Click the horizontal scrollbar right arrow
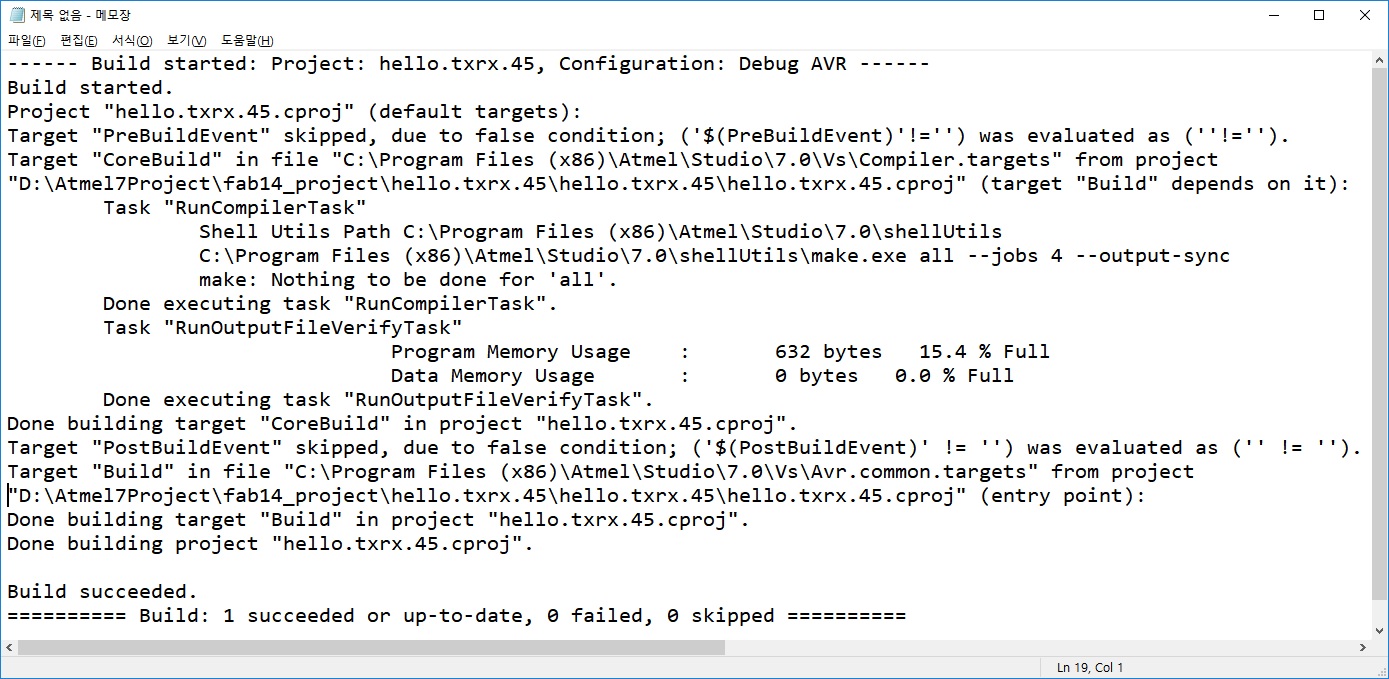This screenshot has height=679, width=1389. point(1362,648)
